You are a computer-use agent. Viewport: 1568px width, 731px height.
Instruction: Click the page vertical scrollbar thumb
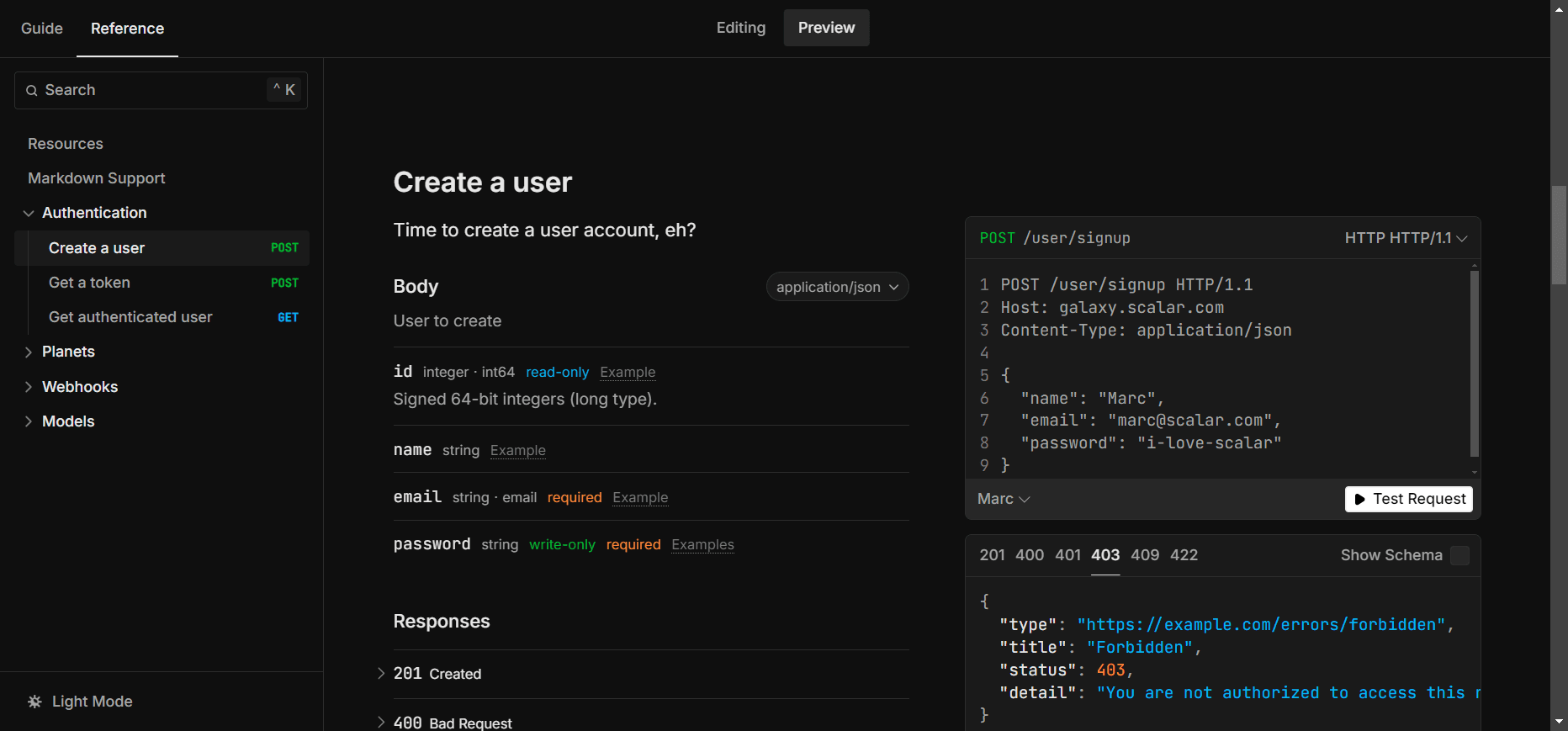[x=1560, y=236]
